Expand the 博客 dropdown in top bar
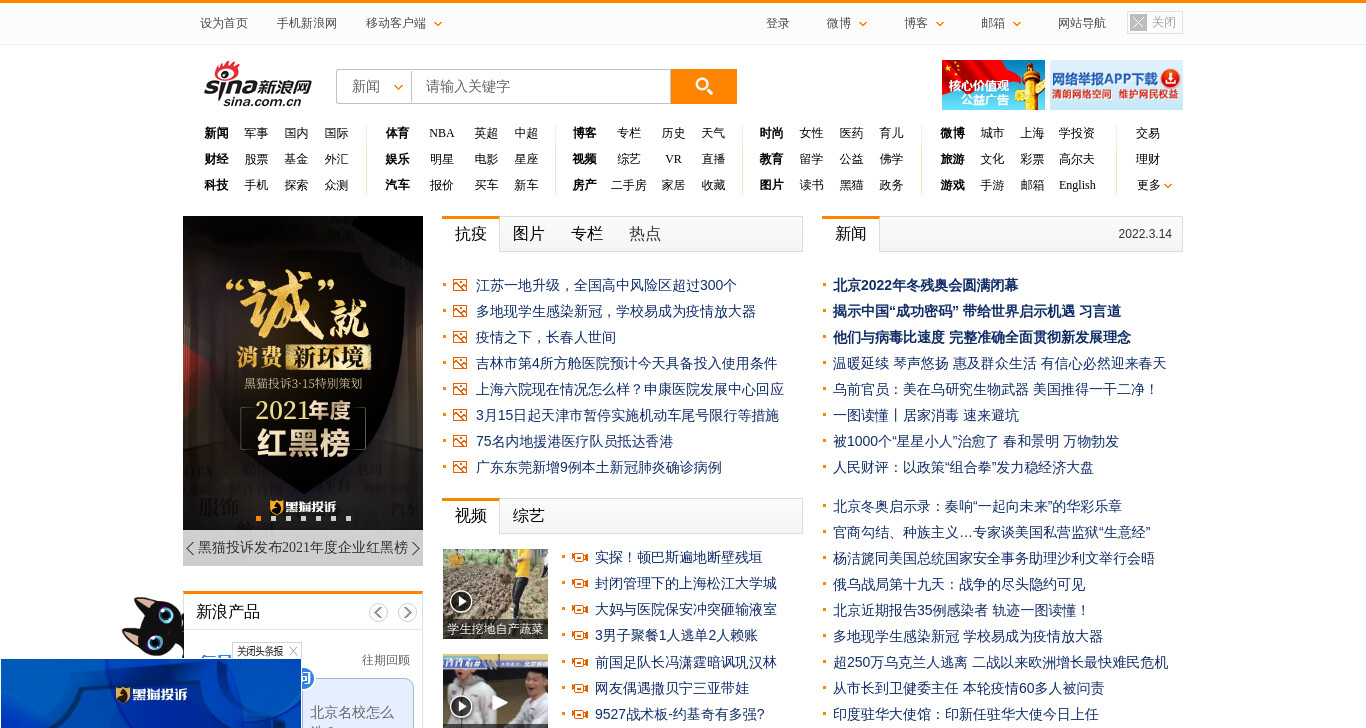Screen dimensions: 1366x728 pyautogui.click(x=924, y=23)
